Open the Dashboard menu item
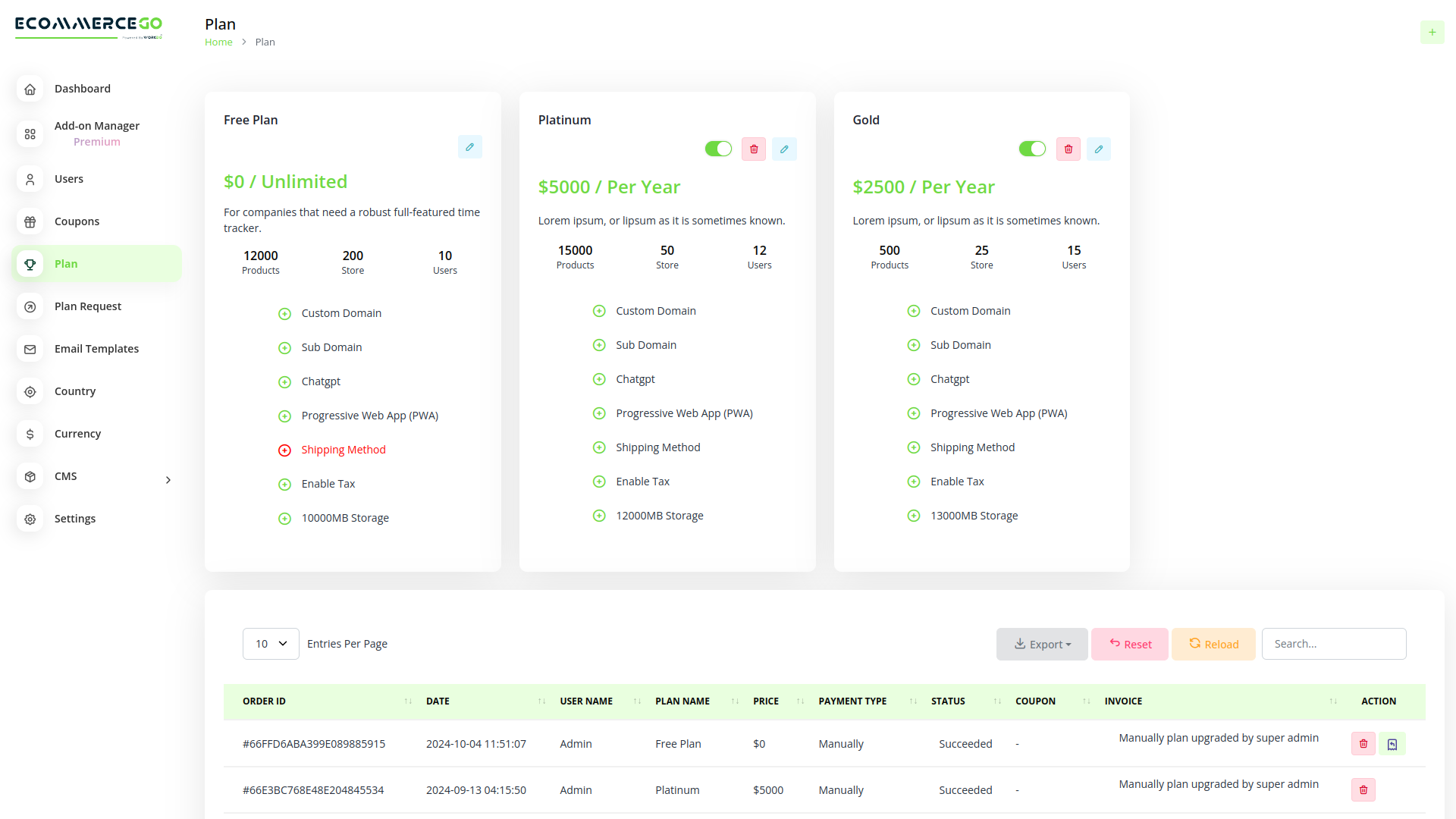This screenshot has width=1456, height=819. 83,89
